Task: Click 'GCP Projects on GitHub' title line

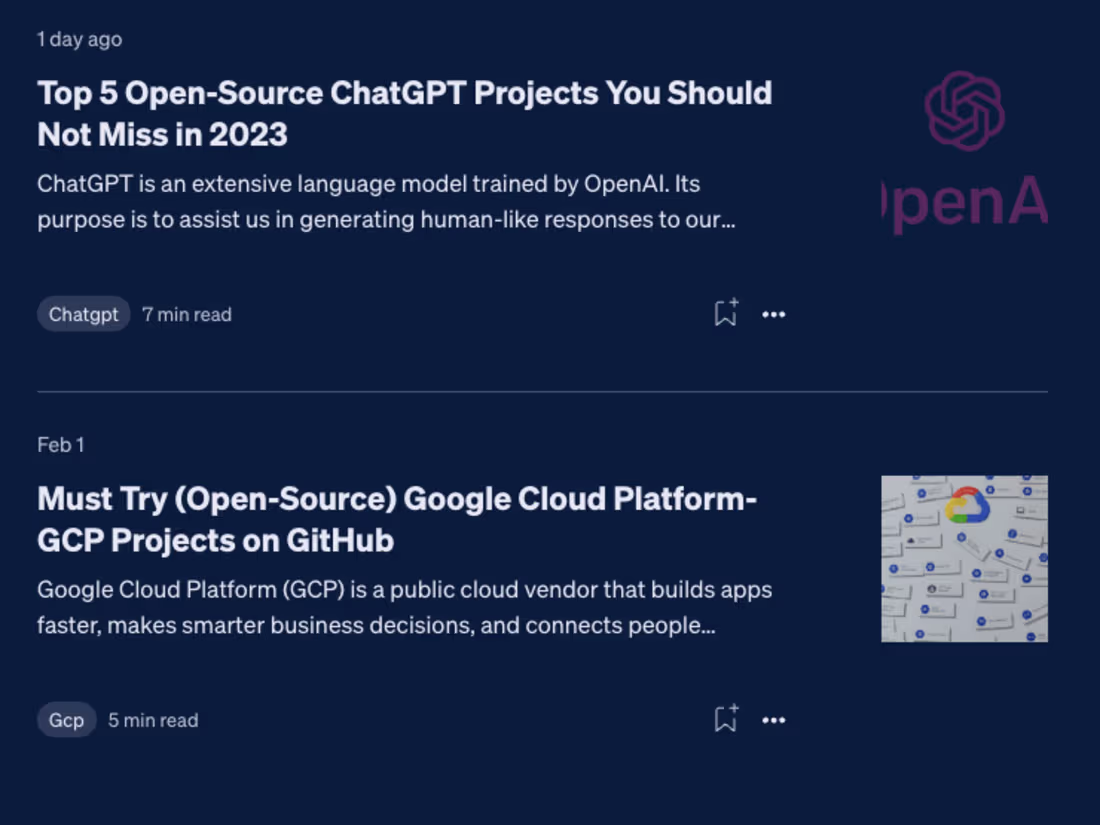Action: pyautogui.click(x=215, y=540)
